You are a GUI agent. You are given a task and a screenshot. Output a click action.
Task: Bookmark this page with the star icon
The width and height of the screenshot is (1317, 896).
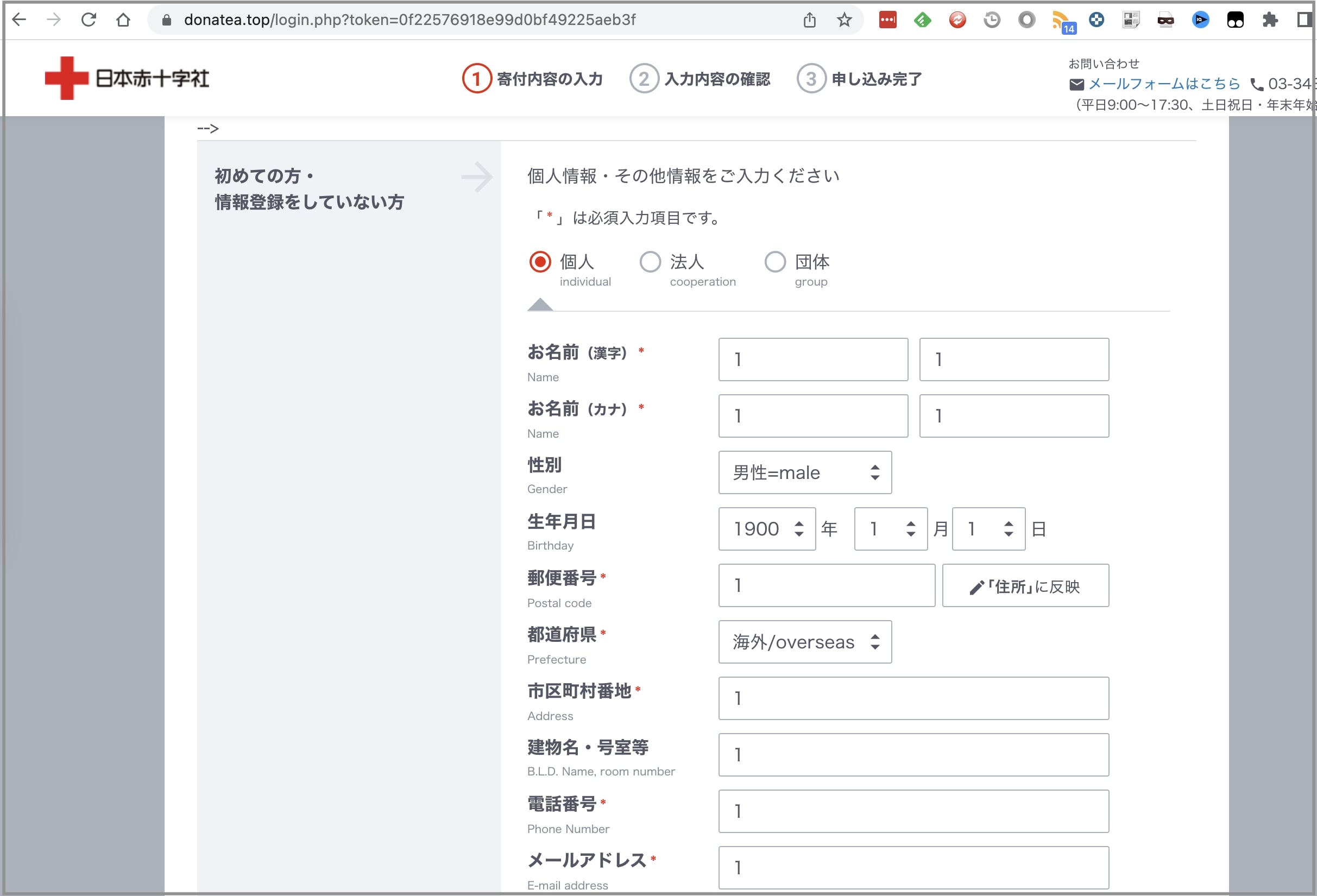844,20
